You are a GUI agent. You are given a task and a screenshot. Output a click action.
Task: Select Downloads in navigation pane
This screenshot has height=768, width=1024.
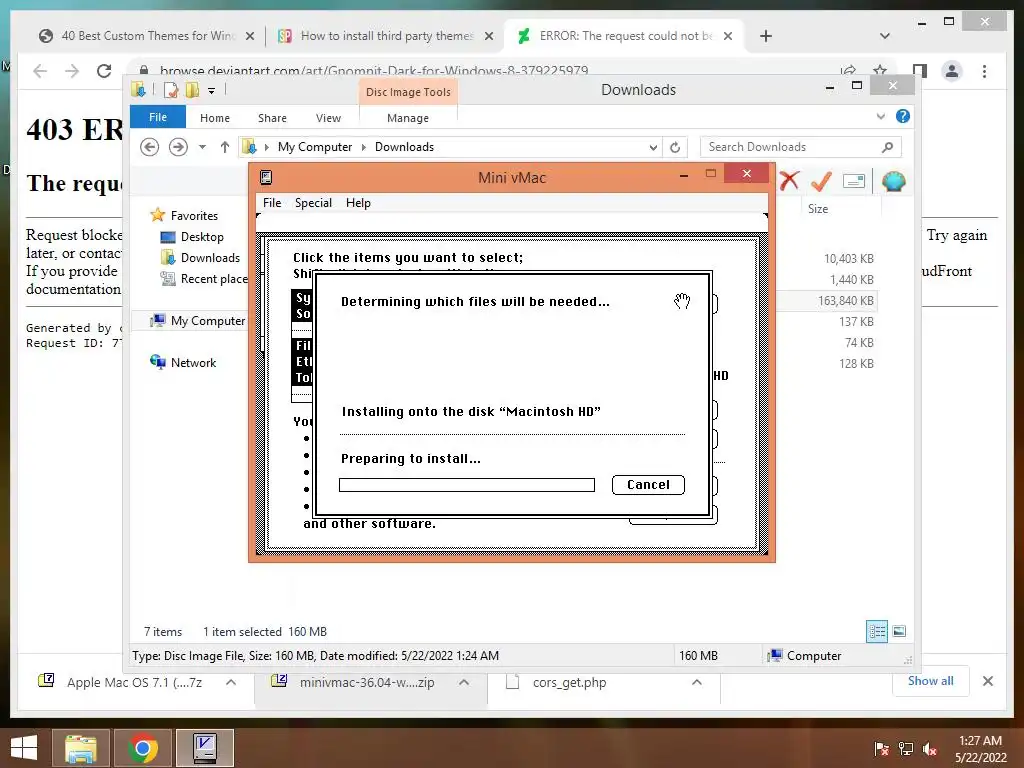210,257
